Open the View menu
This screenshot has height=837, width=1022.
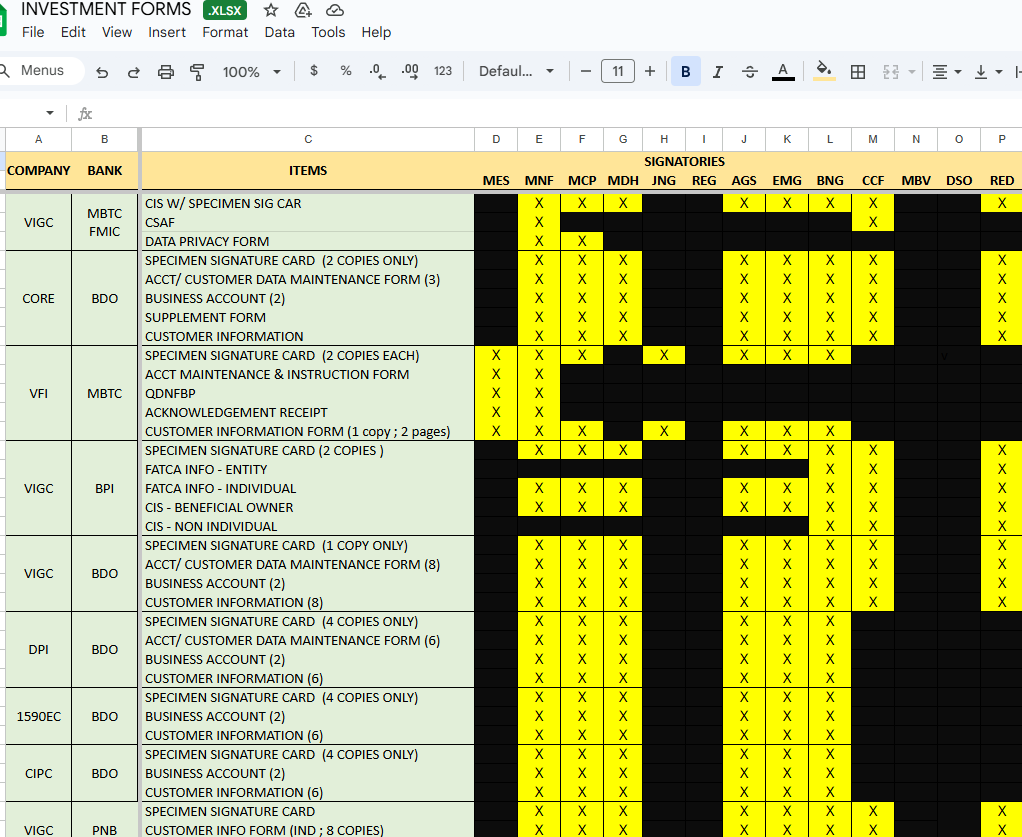117,32
